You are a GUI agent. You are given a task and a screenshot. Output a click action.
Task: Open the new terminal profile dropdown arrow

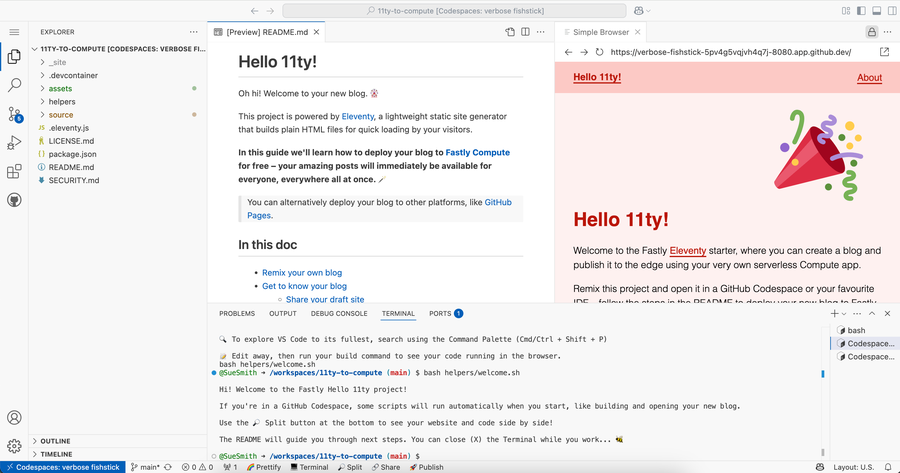tap(844, 314)
